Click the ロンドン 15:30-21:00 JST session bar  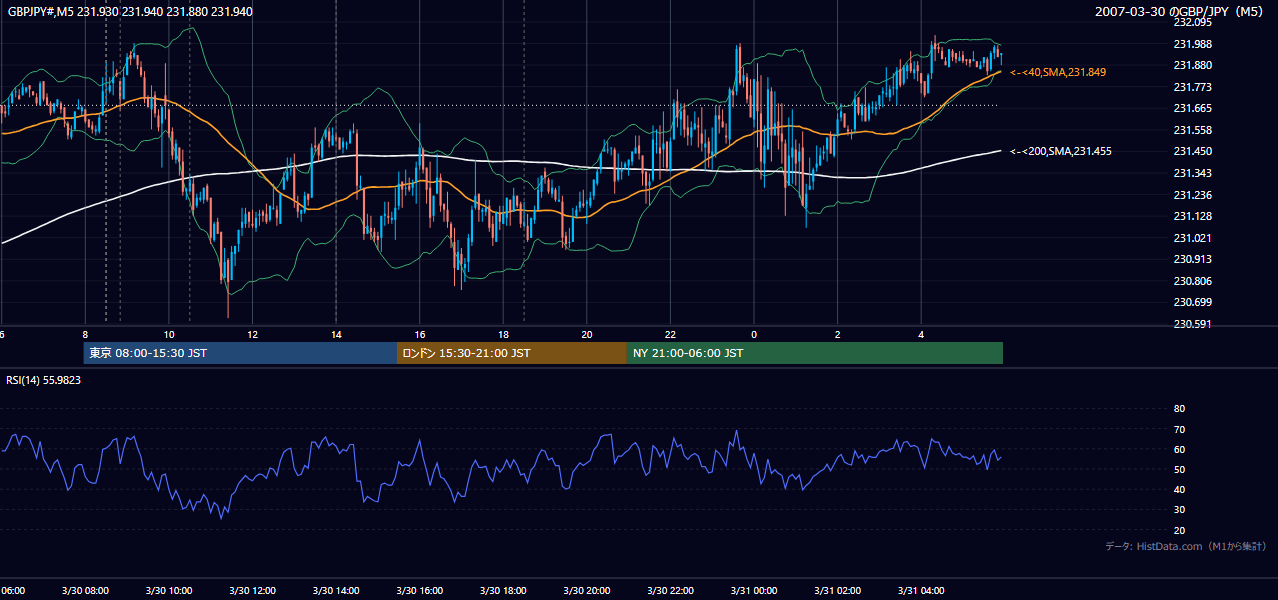click(x=512, y=353)
